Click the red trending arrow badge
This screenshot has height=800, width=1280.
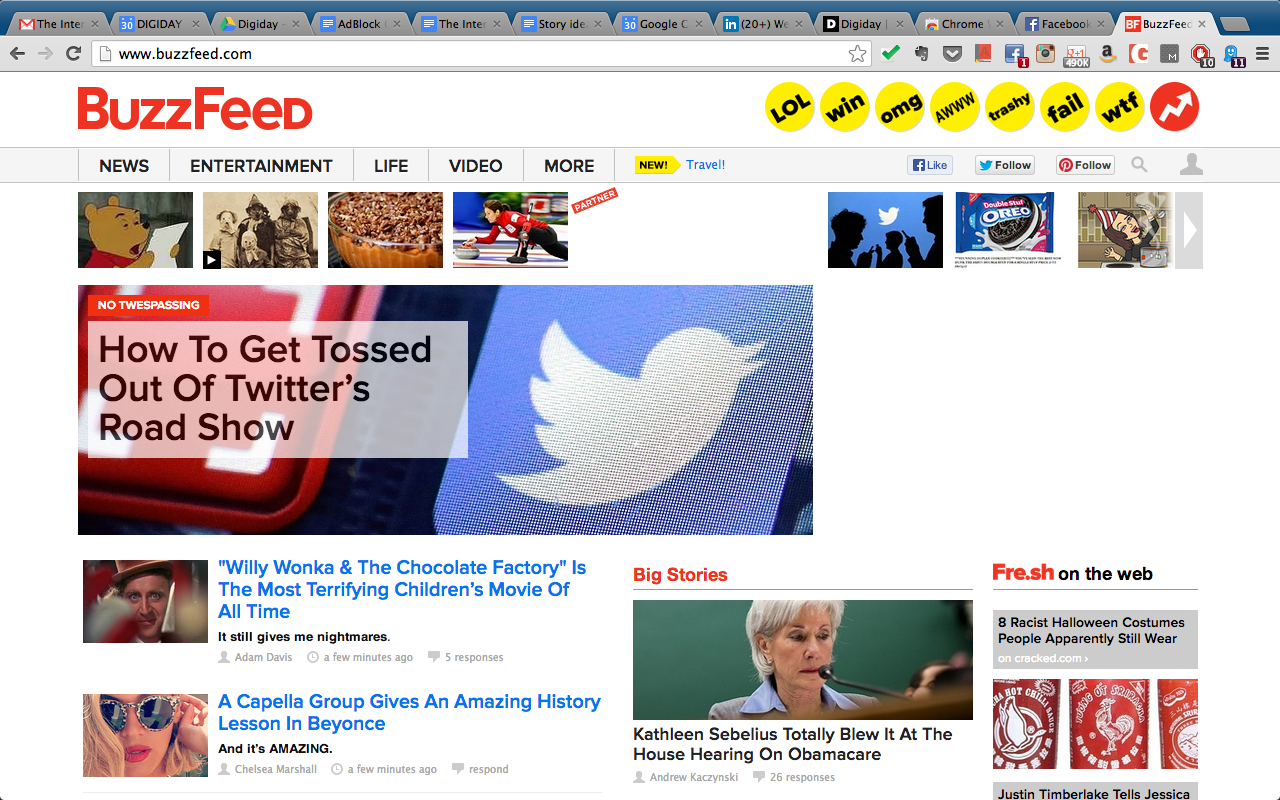(x=1174, y=107)
